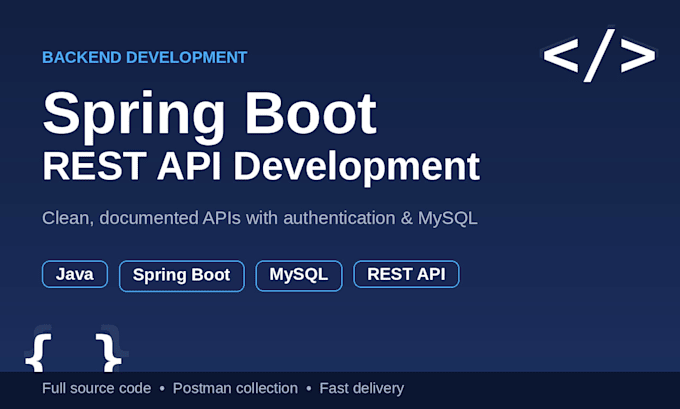Click the curly braces { } icon
680x409 pixels.
tap(73, 353)
